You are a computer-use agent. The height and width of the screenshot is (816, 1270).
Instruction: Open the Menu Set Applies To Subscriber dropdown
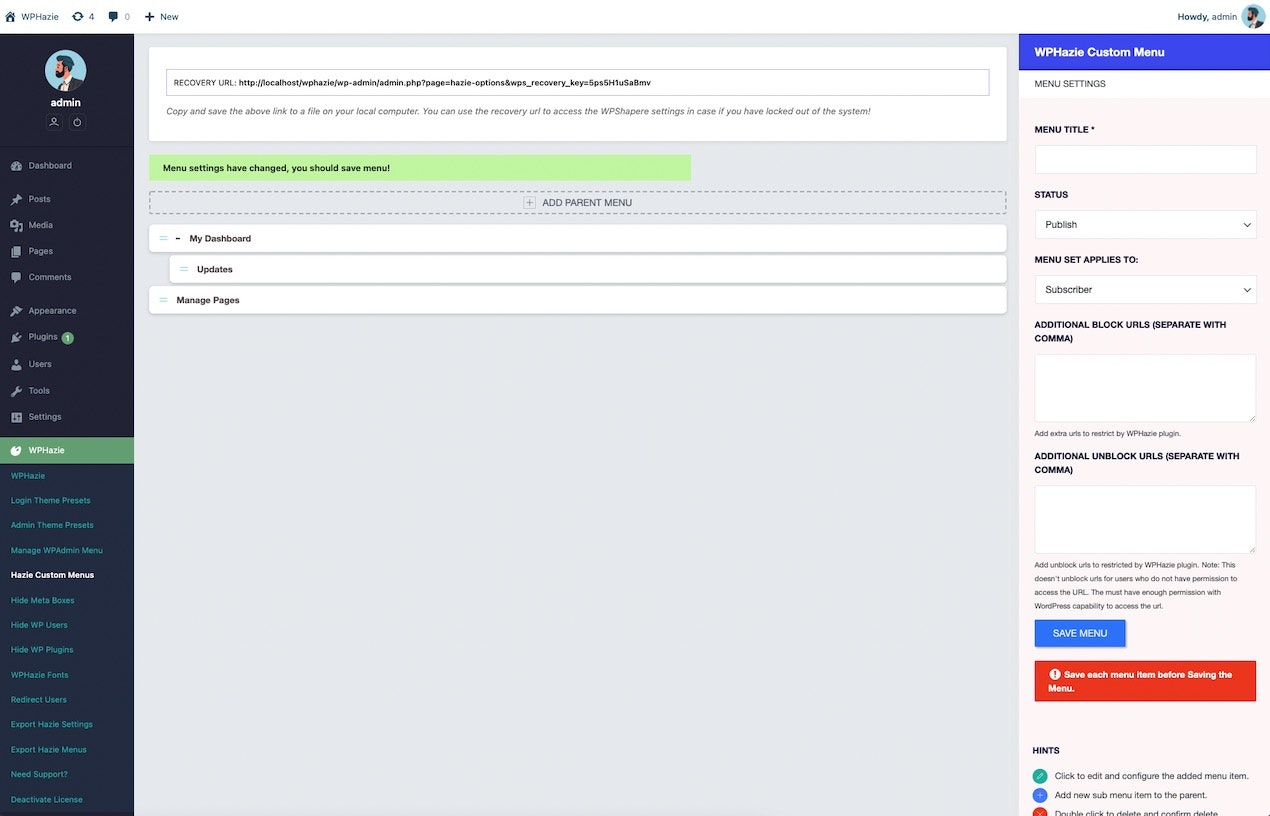[x=1145, y=290]
